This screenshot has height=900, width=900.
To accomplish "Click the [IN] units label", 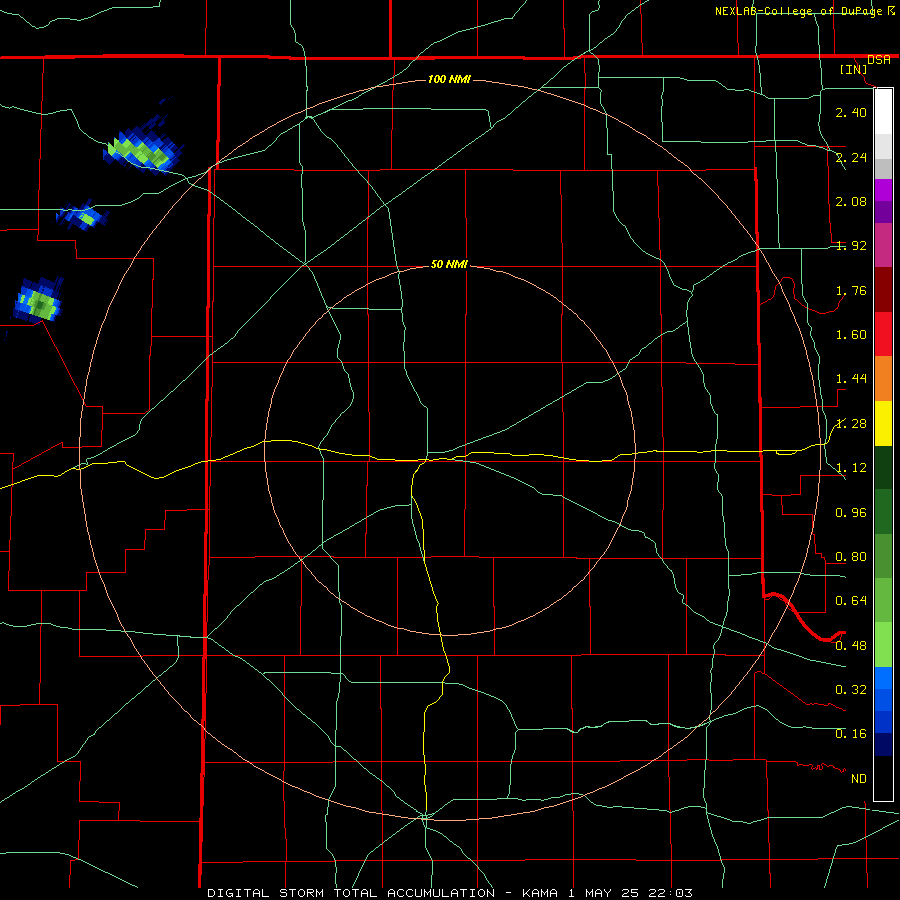I will pyautogui.click(x=853, y=69).
